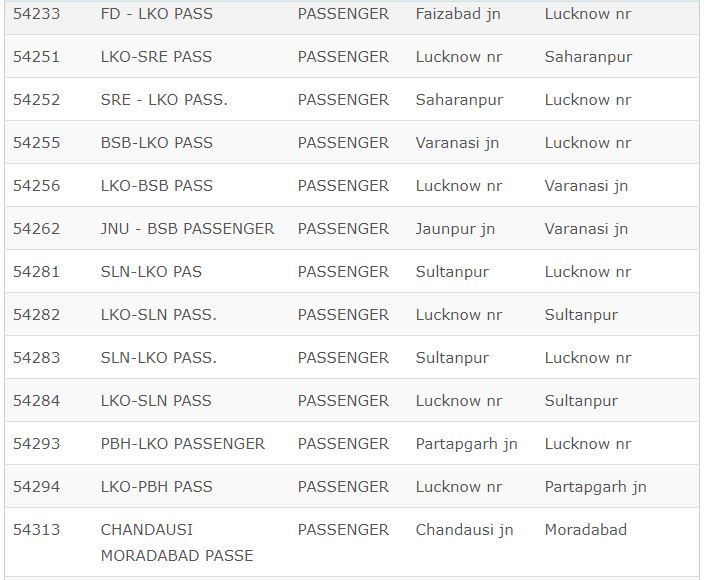Image resolution: width=705 pixels, height=580 pixels.
Task: Click Faizabad jn source station
Action: [458, 14]
